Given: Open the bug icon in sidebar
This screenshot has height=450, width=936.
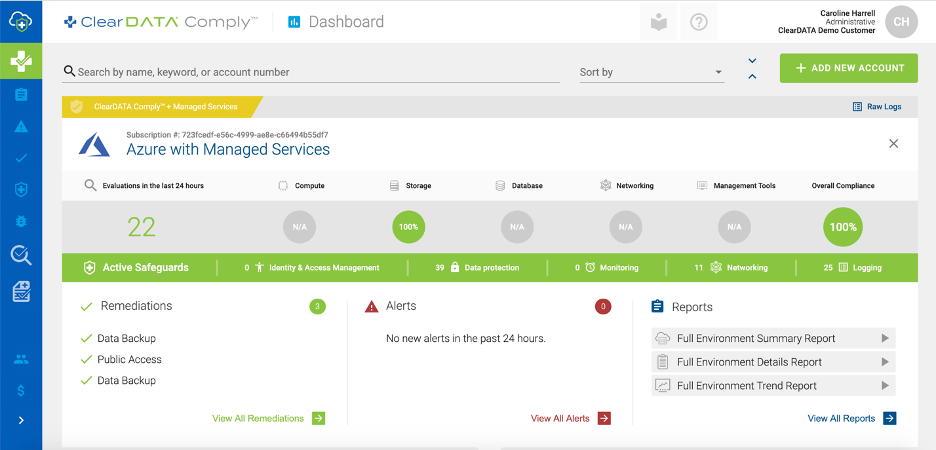Looking at the screenshot, I should 21,221.
